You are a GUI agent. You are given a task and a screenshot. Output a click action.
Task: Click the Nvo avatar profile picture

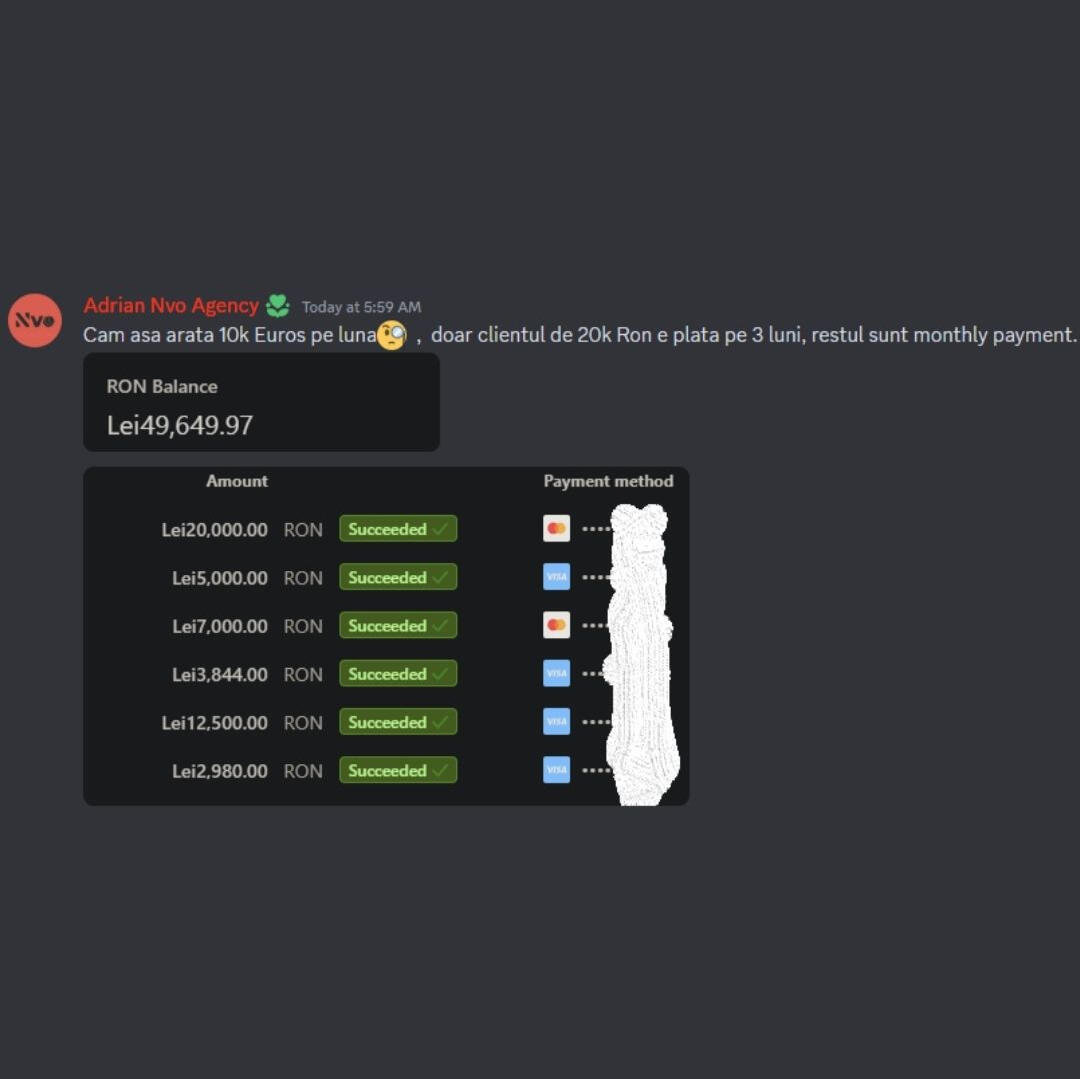[34, 320]
